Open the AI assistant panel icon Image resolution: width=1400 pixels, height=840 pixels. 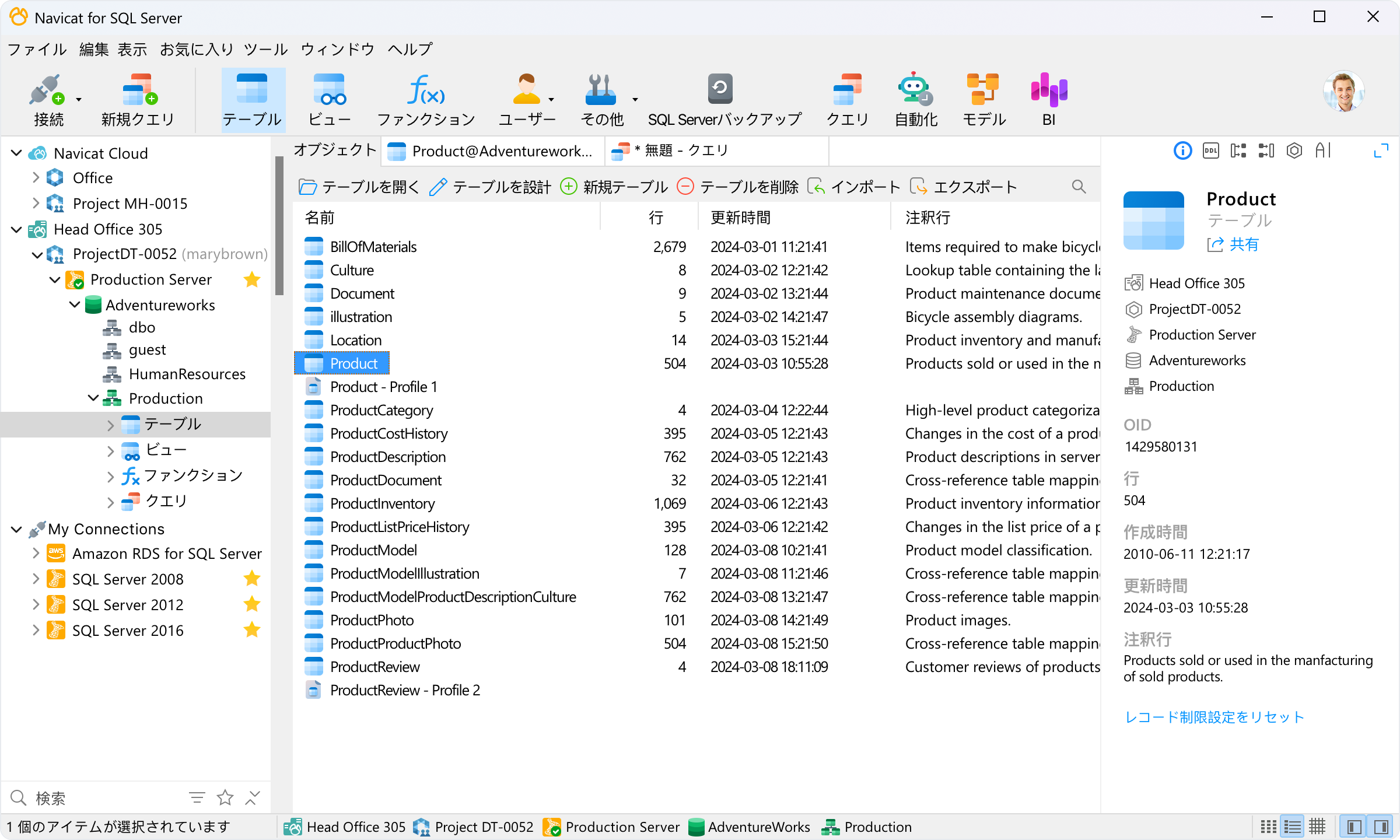click(1323, 151)
